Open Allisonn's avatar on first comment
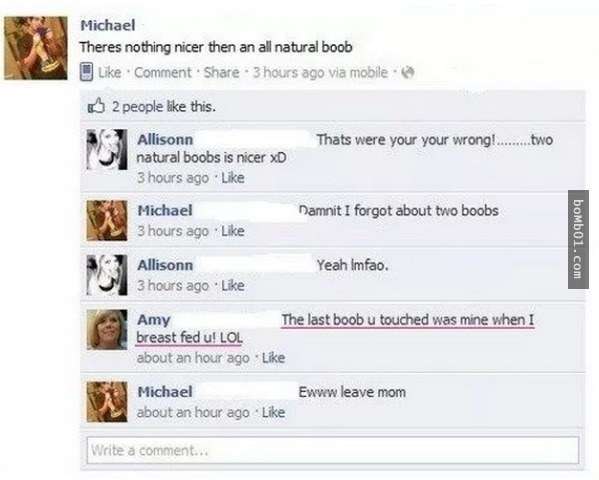Viewport: 599px width, 480px height. (x=107, y=149)
